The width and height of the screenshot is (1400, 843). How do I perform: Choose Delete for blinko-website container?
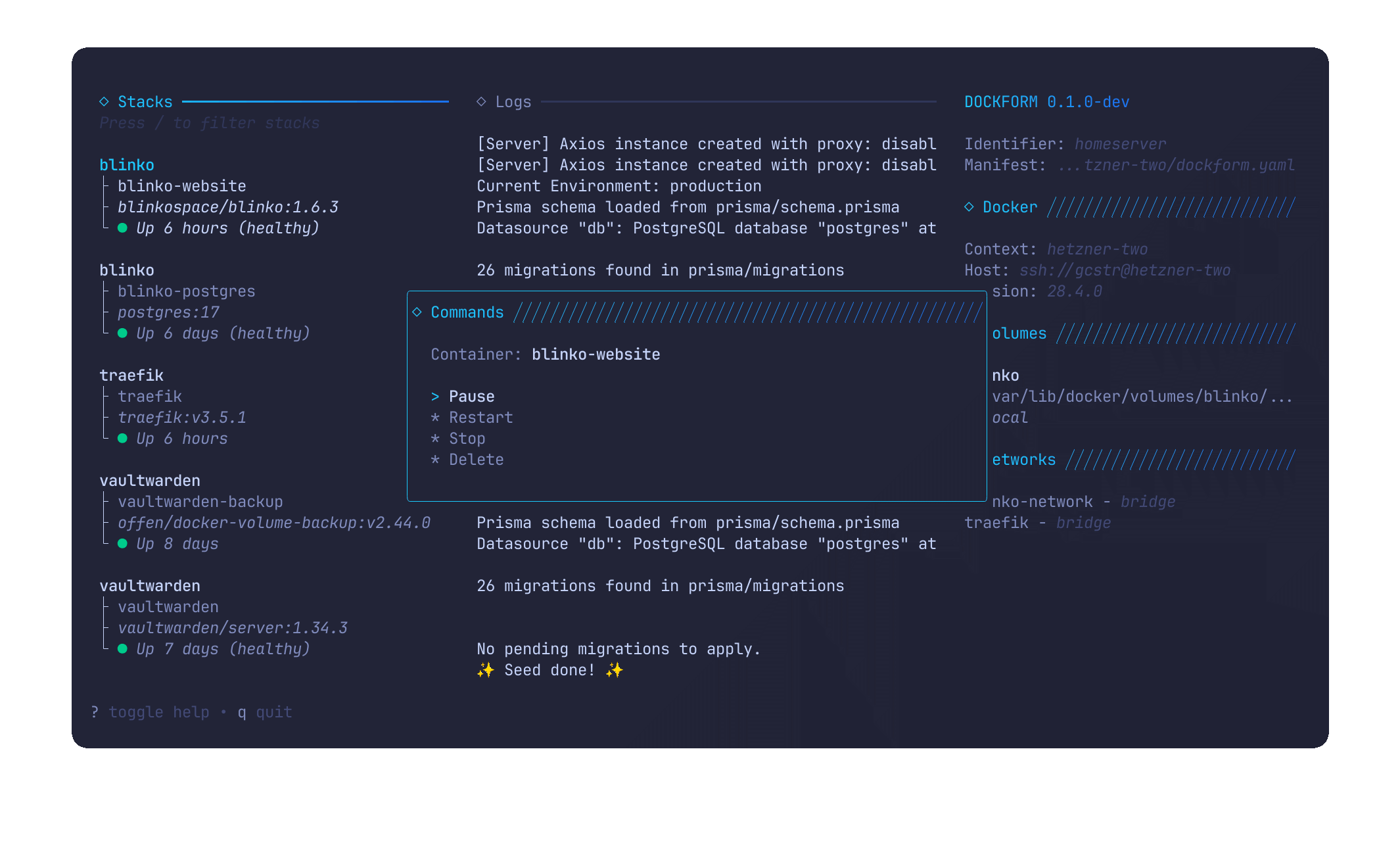coord(476,460)
